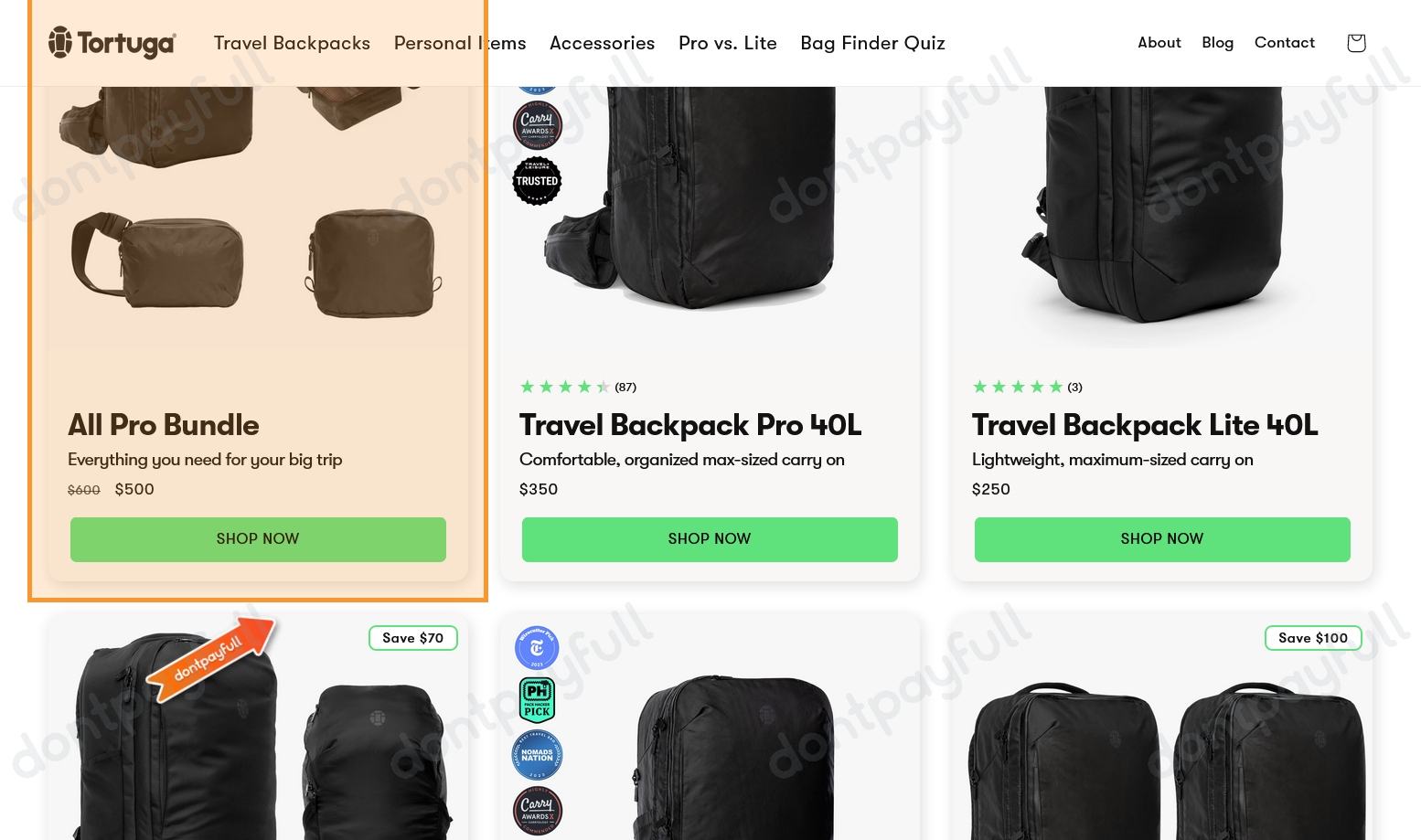Viewport: 1421px width, 840px height.
Task: Click the Travel+Leisure Trusted badge
Action: coord(537,180)
